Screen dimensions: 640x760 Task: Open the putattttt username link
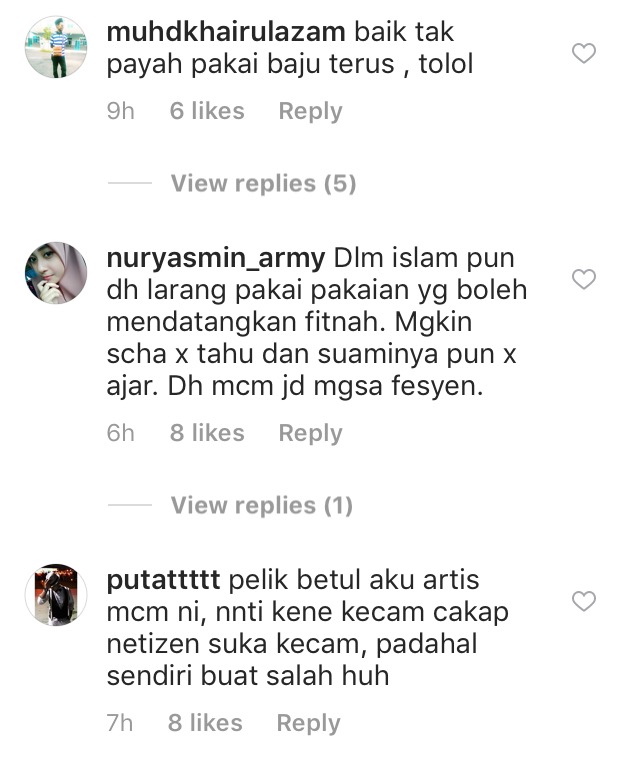tap(163, 580)
